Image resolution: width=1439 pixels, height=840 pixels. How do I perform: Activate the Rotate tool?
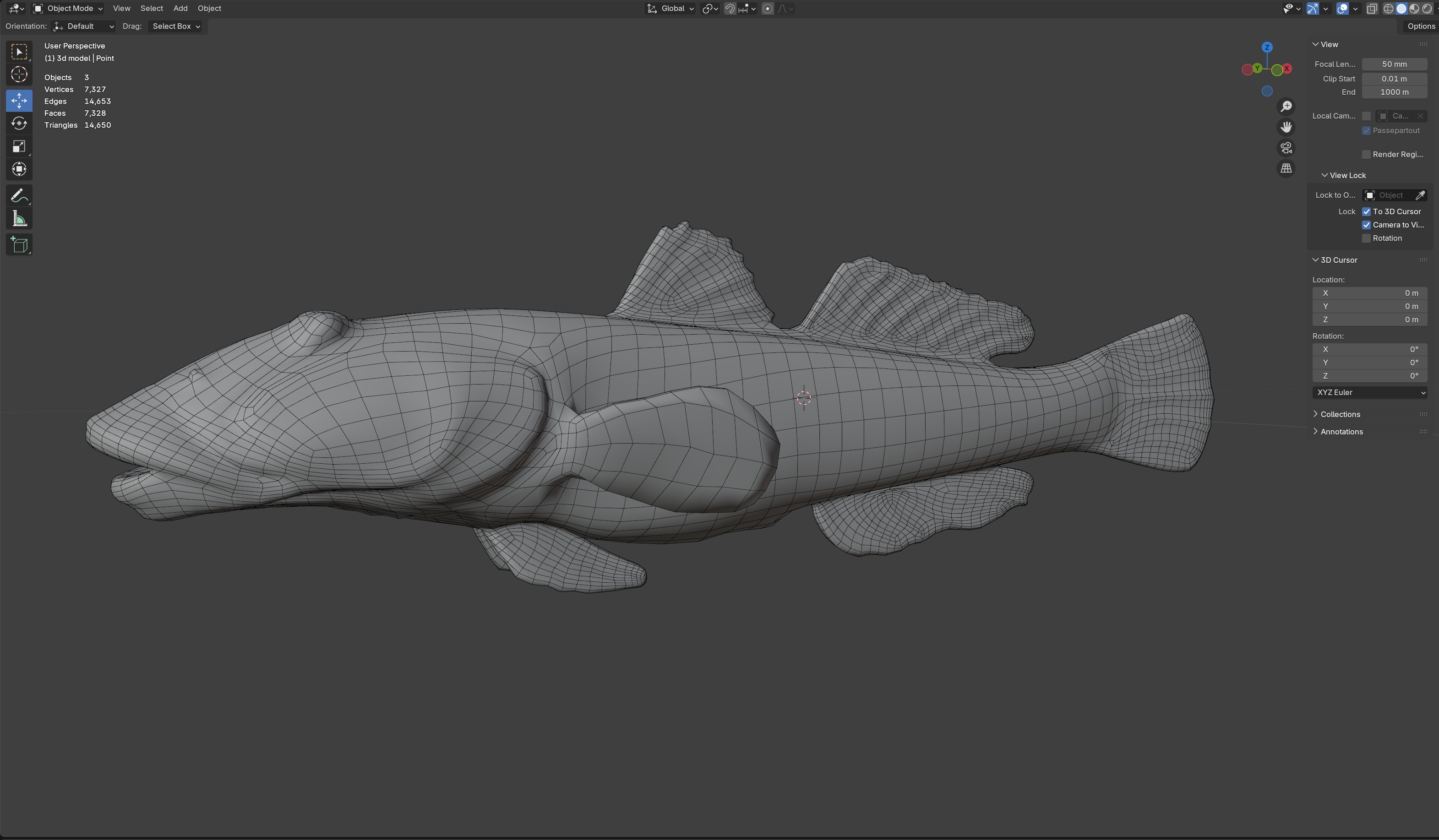(19, 123)
